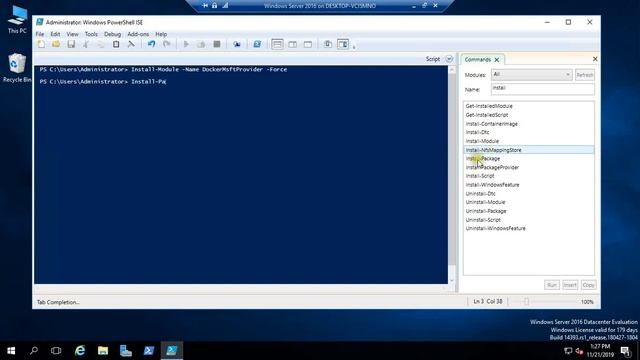Open the Windows Start menu
This screenshot has height=360, width=640.
[11, 351]
